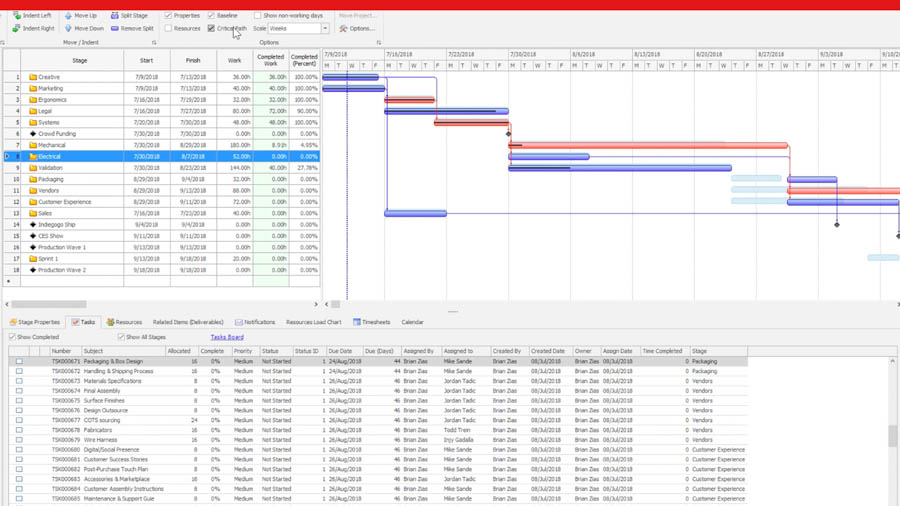Expand the Move / Indent group launcher

(x=154, y=43)
